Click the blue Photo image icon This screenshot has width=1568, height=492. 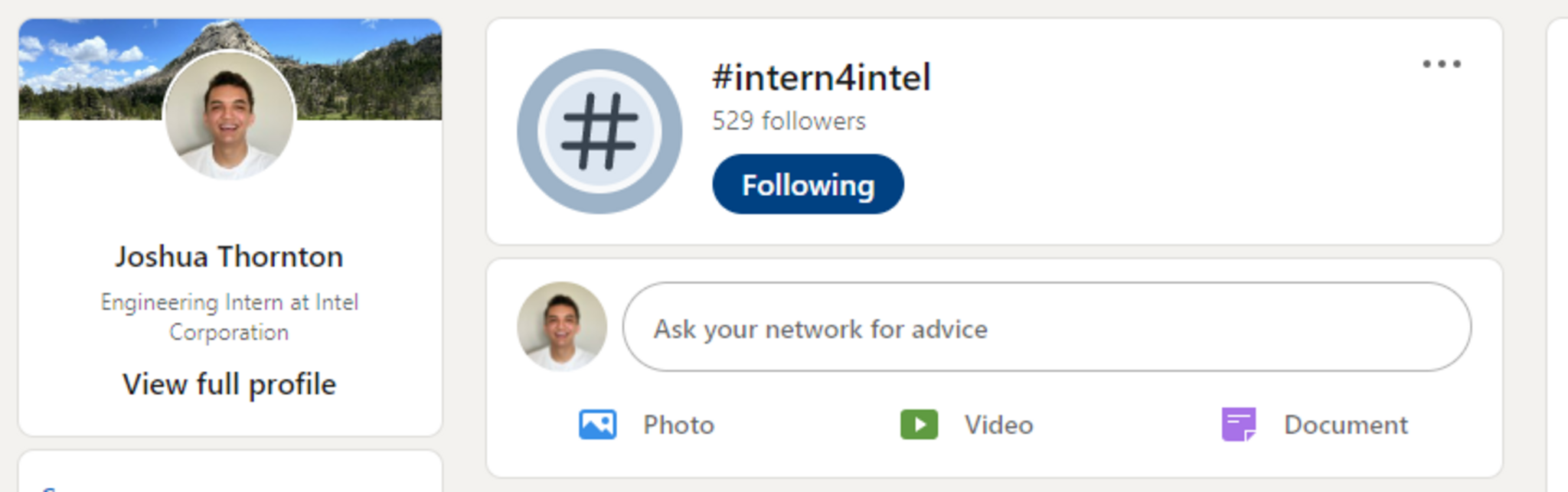click(x=597, y=425)
